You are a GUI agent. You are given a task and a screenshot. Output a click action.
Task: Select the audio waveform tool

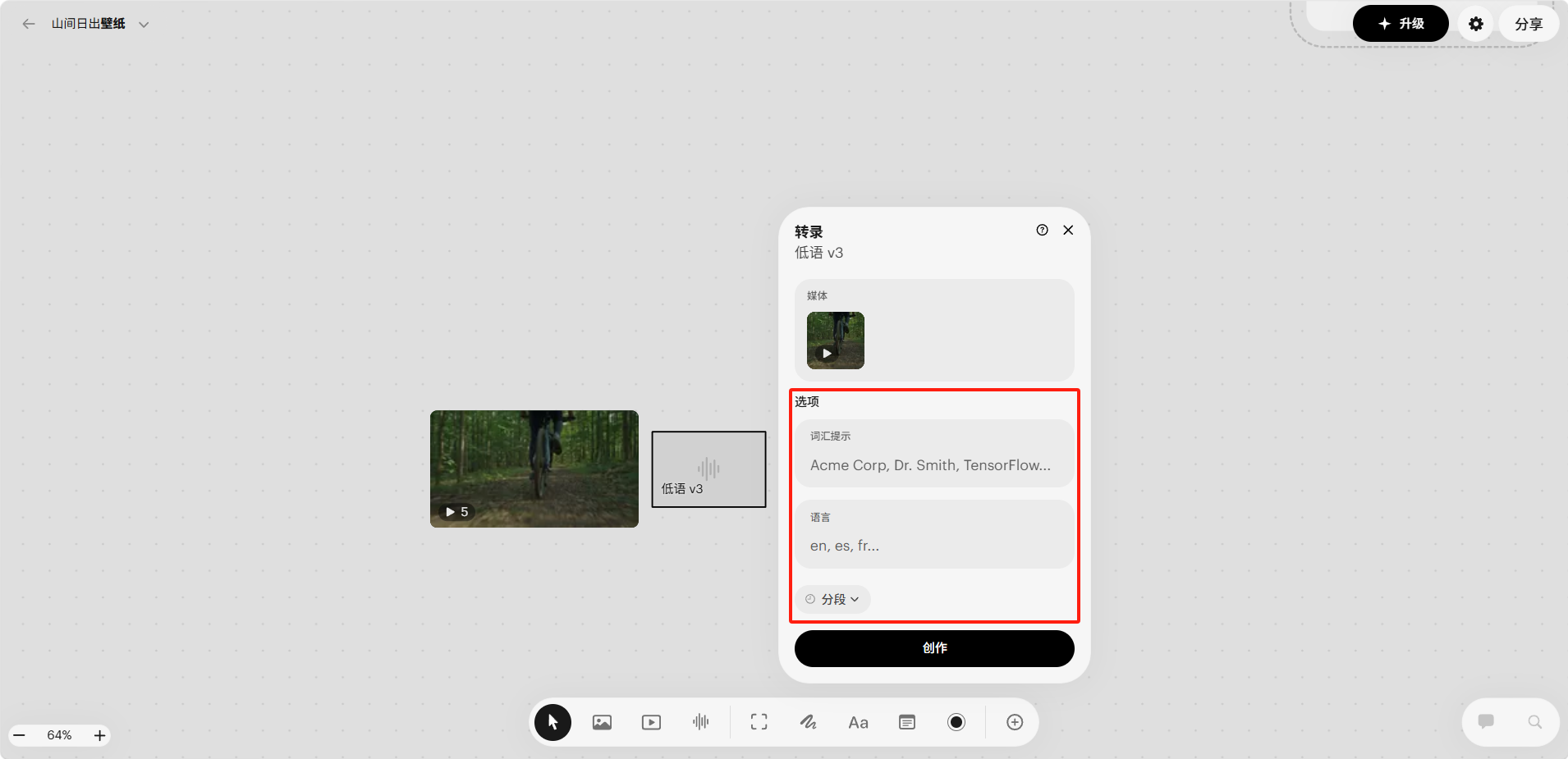pyautogui.click(x=700, y=722)
